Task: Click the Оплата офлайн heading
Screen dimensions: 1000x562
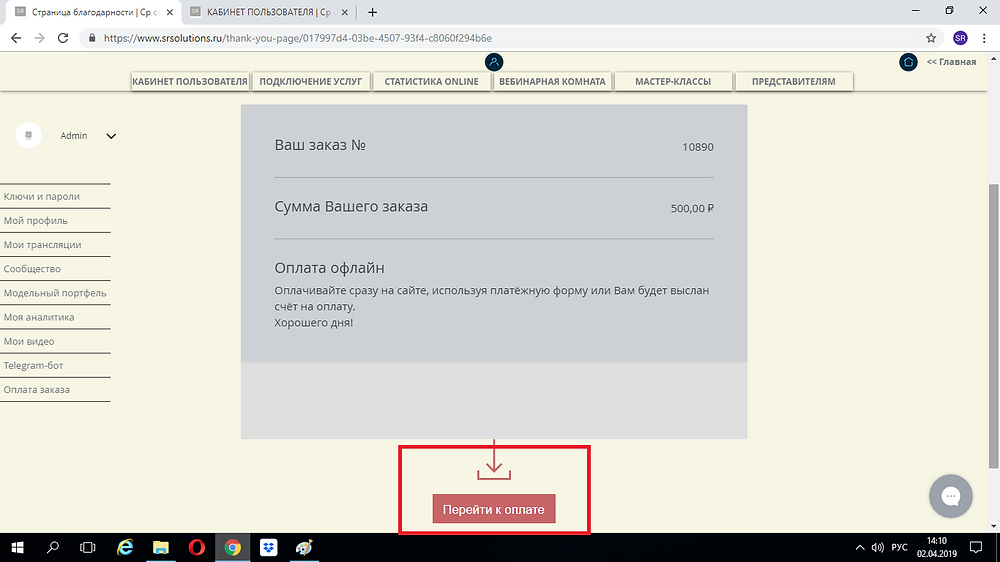Action: (x=329, y=268)
